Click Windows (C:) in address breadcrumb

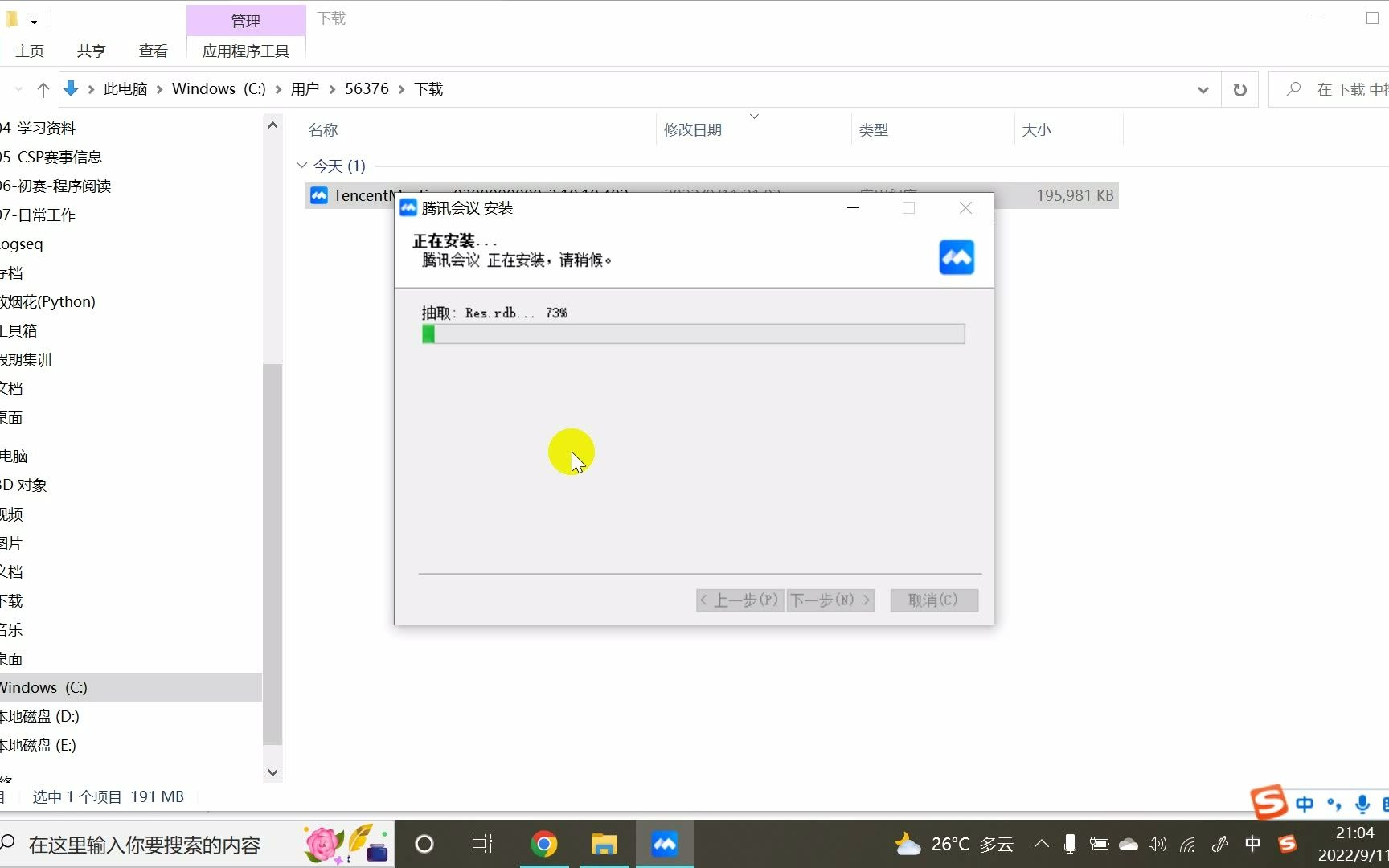point(219,89)
